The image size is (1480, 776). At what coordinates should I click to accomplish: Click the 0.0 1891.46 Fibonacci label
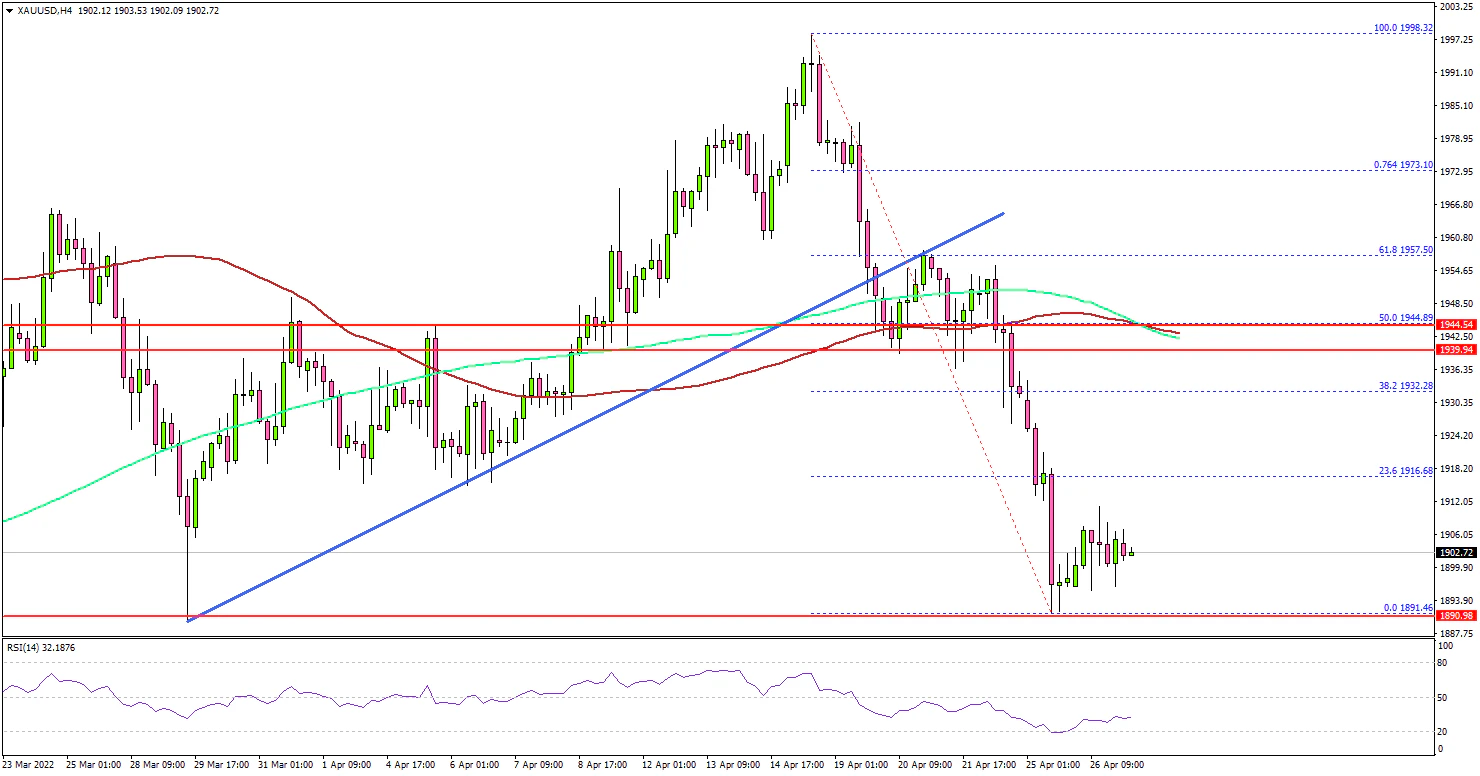pos(1408,607)
